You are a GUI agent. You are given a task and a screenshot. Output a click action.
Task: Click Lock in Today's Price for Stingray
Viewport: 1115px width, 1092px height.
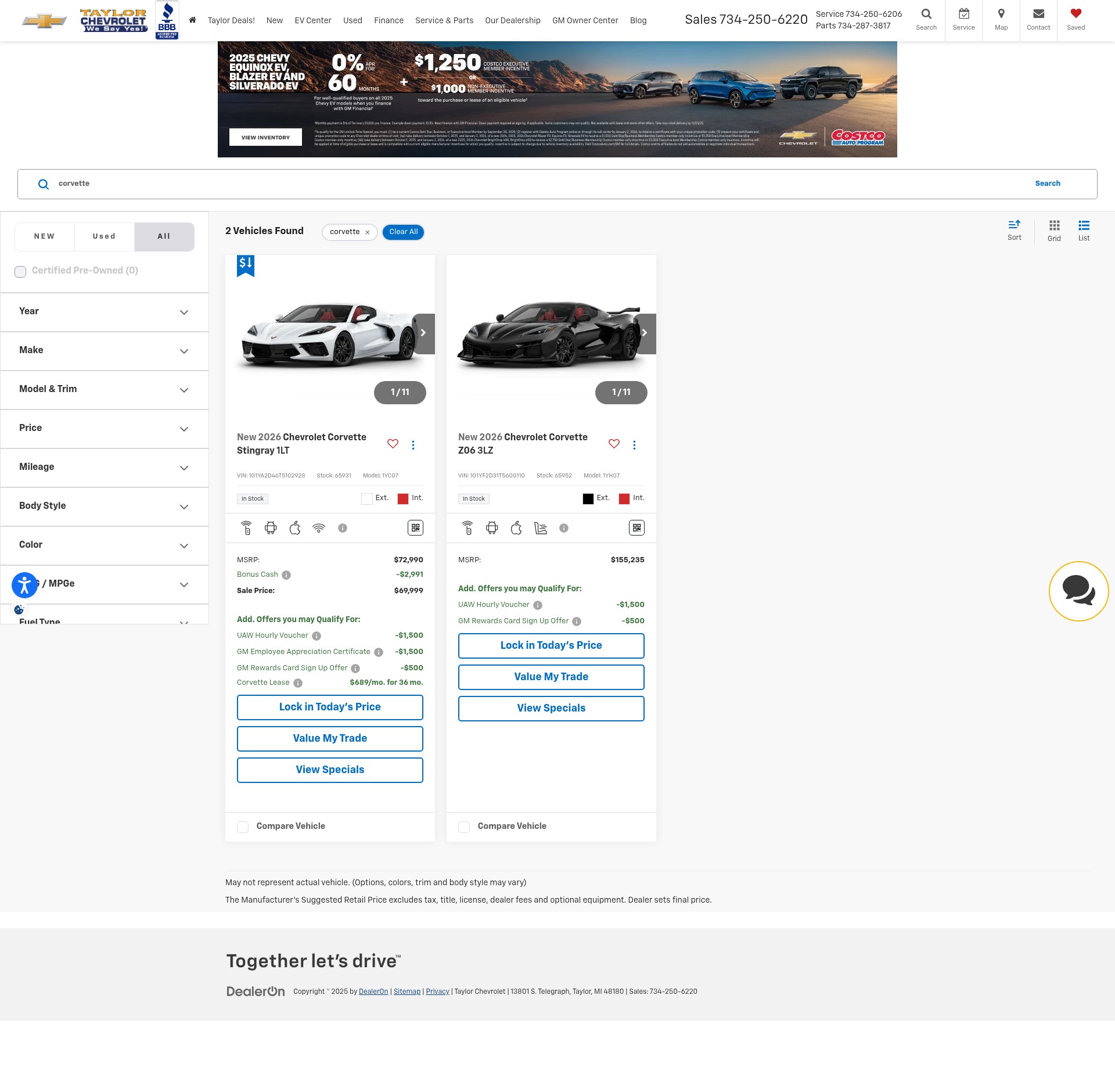[x=330, y=707]
